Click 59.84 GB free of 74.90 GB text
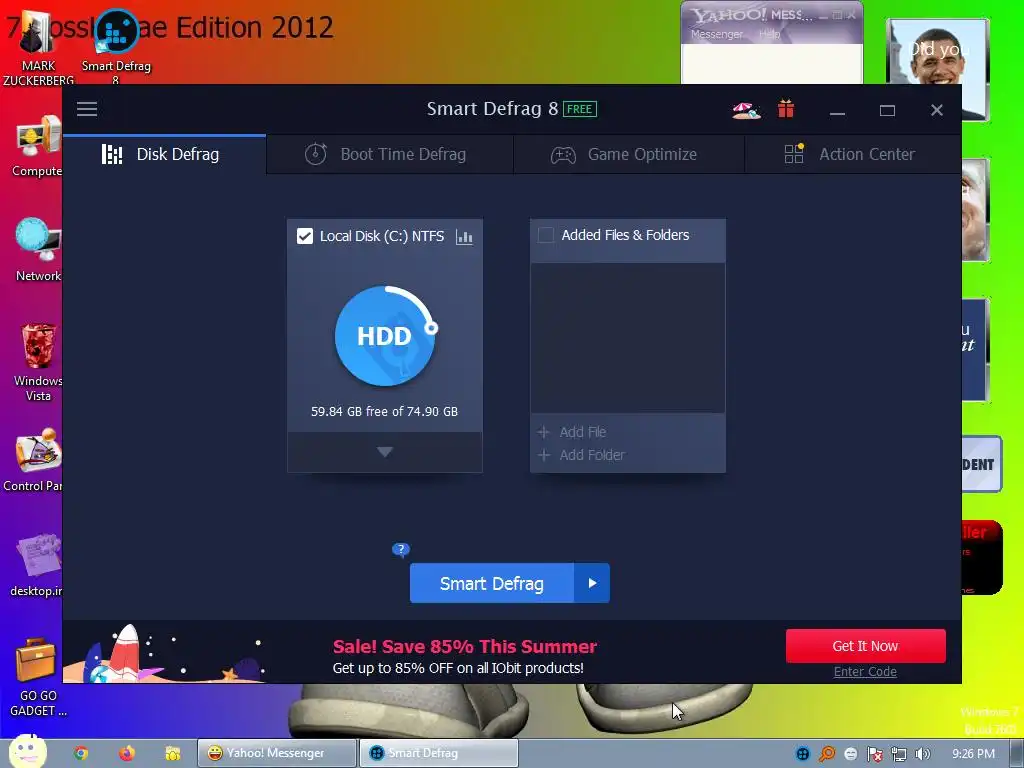1024x768 pixels. point(384,411)
